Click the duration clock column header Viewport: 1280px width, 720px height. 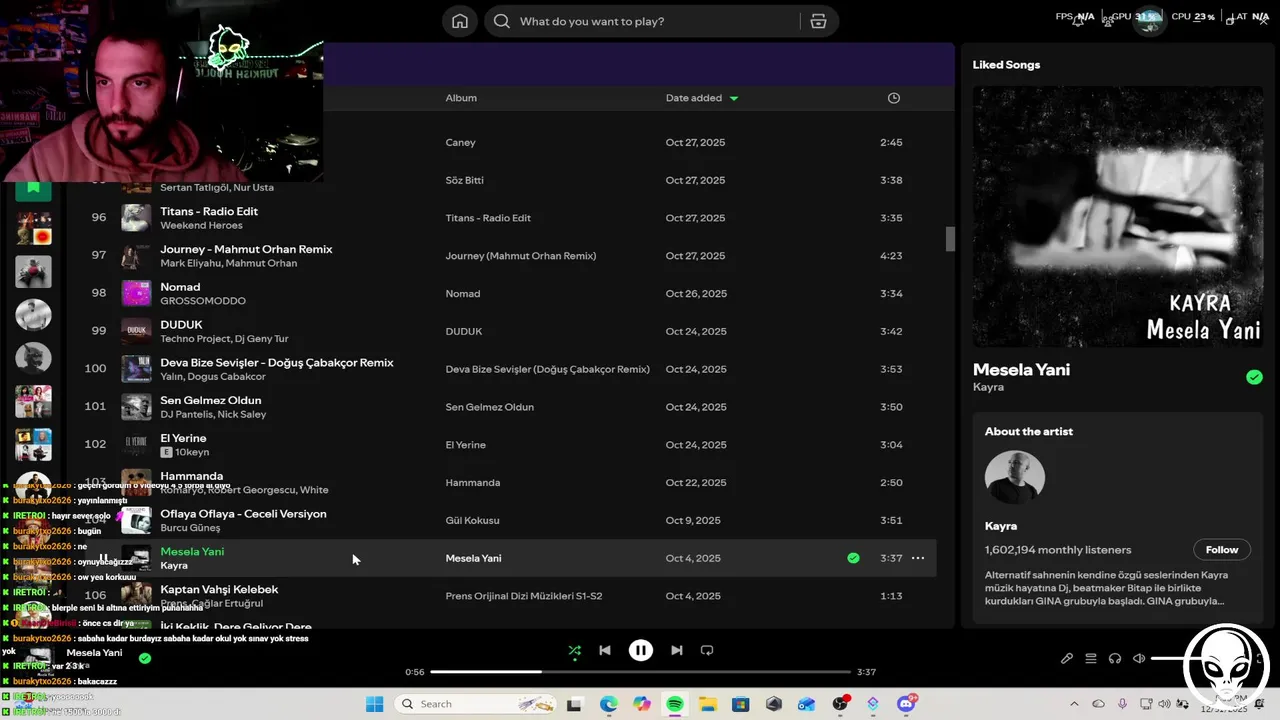pos(894,98)
